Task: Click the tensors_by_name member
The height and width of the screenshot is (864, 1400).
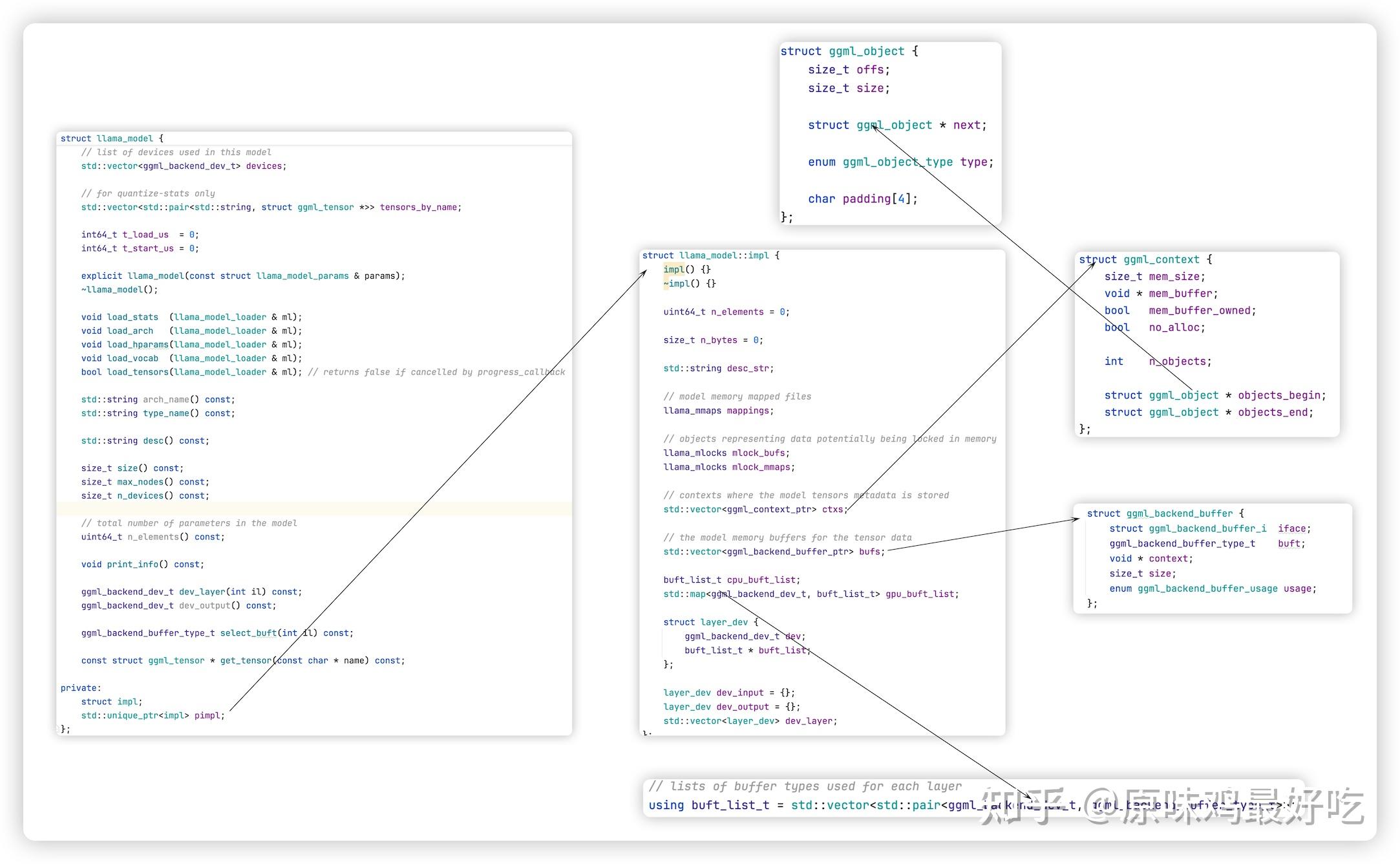Action: (x=419, y=207)
